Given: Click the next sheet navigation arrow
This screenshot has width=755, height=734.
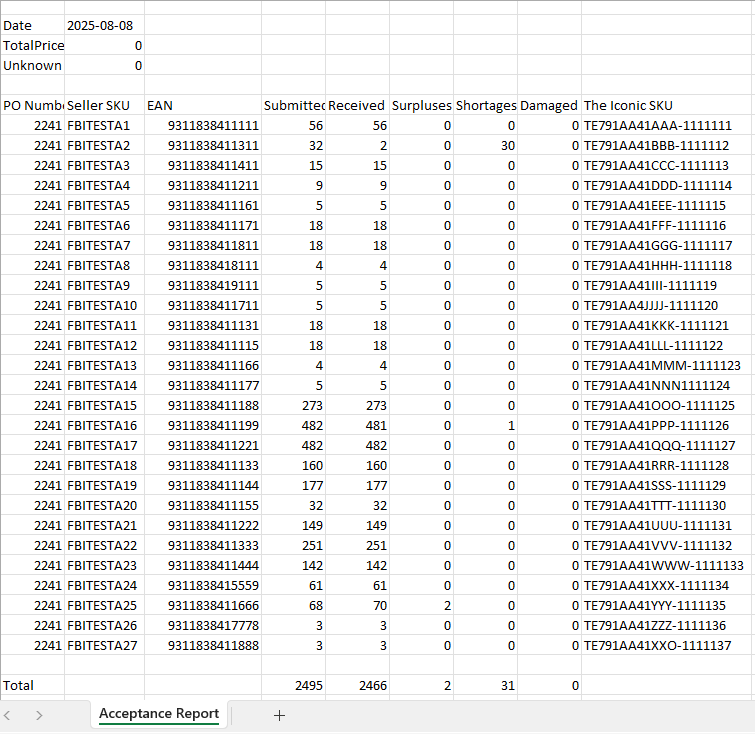Looking at the screenshot, I should [39, 715].
